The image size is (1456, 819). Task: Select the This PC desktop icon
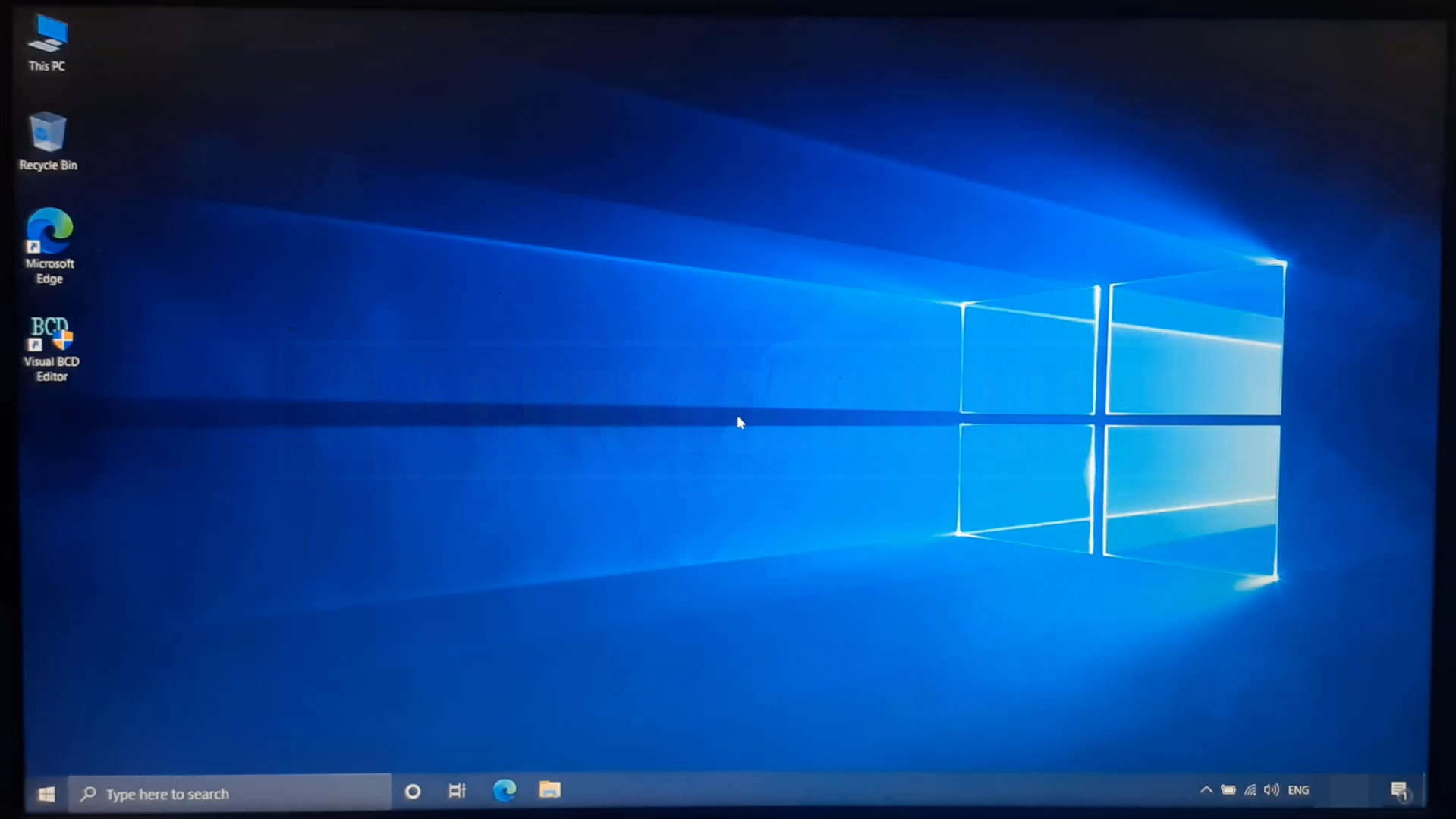pyautogui.click(x=47, y=43)
